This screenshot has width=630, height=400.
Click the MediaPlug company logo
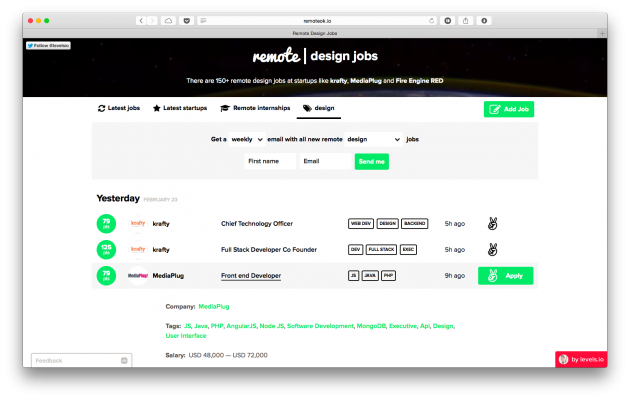pos(138,275)
